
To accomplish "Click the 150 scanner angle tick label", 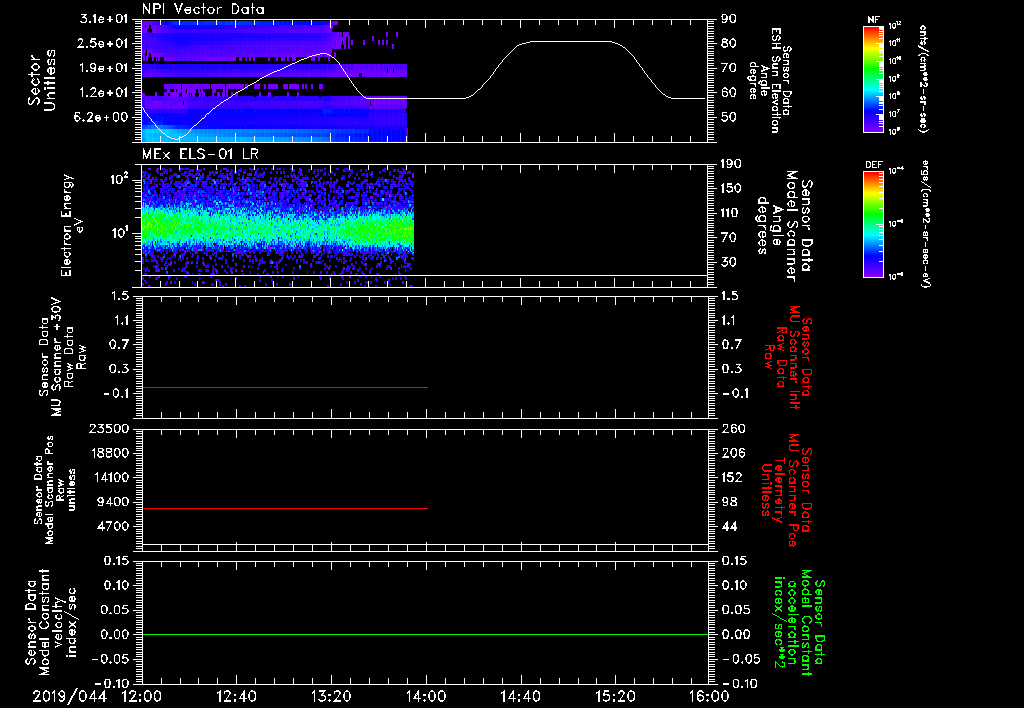I will click(731, 188).
